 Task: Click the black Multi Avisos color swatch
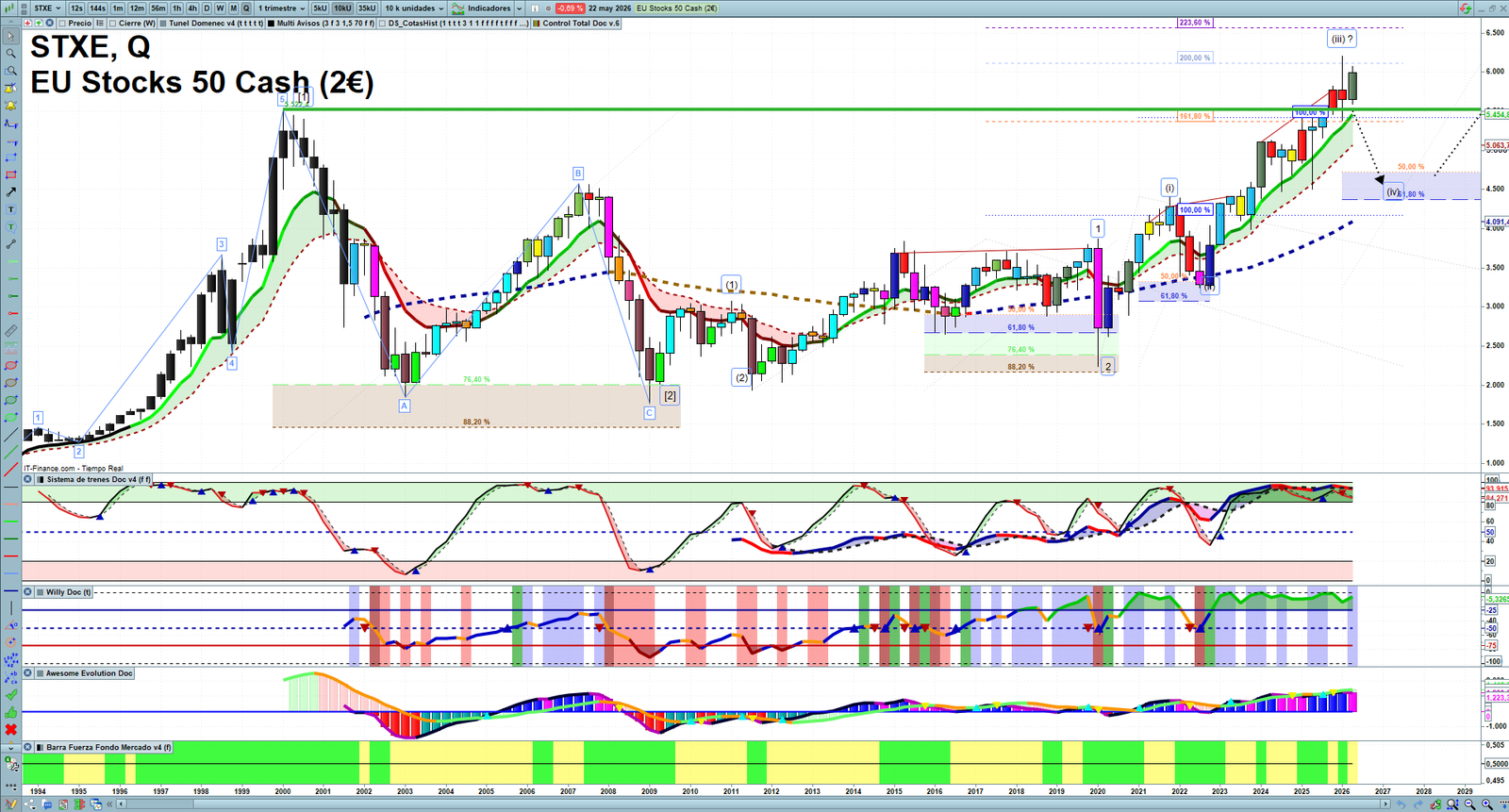click(x=271, y=24)
